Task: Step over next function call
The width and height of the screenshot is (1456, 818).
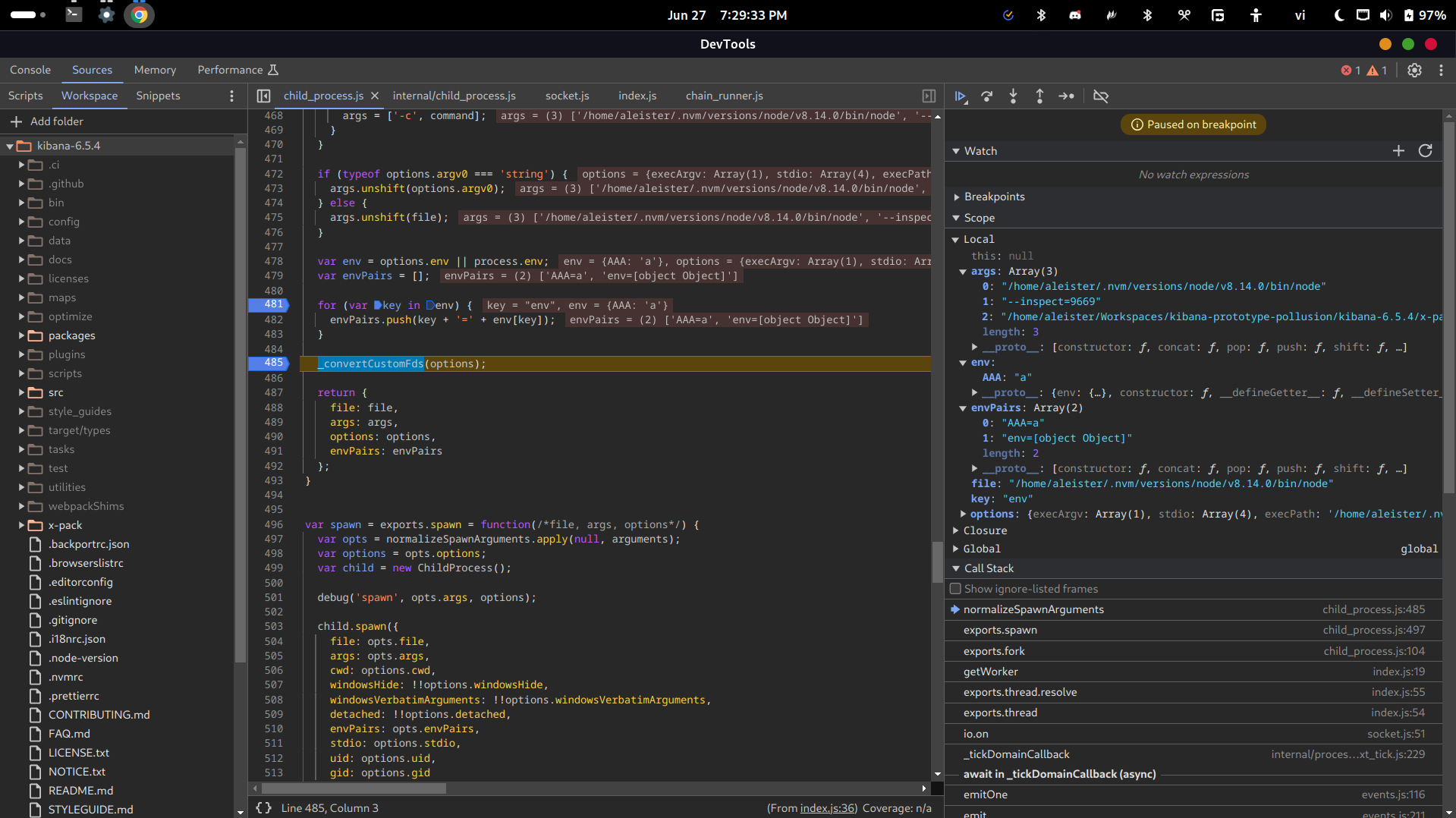Action: click(987, 96)
